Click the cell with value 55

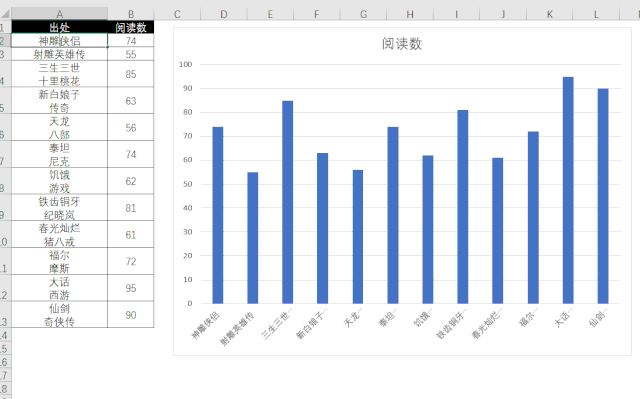coord(131,54)
